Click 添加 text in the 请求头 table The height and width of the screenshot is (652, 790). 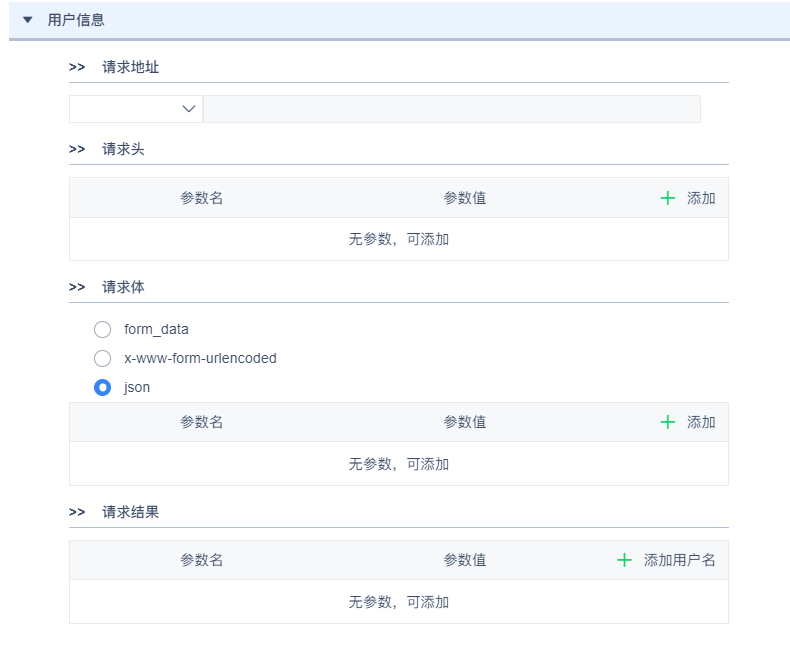pyautogui.click(x=701, y=198)
